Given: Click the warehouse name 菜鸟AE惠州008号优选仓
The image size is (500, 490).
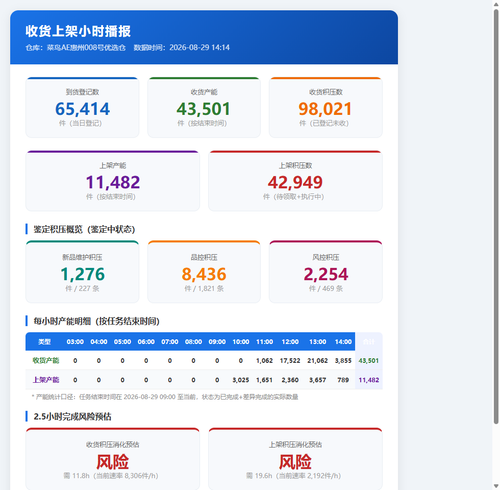Looking at the screenshot, I should 86,48.
